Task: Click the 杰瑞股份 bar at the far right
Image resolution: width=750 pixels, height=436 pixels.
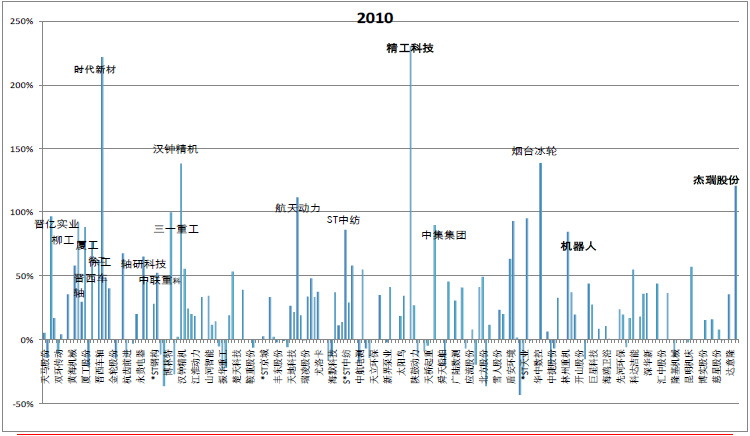Action: click(x=736, y=263)
